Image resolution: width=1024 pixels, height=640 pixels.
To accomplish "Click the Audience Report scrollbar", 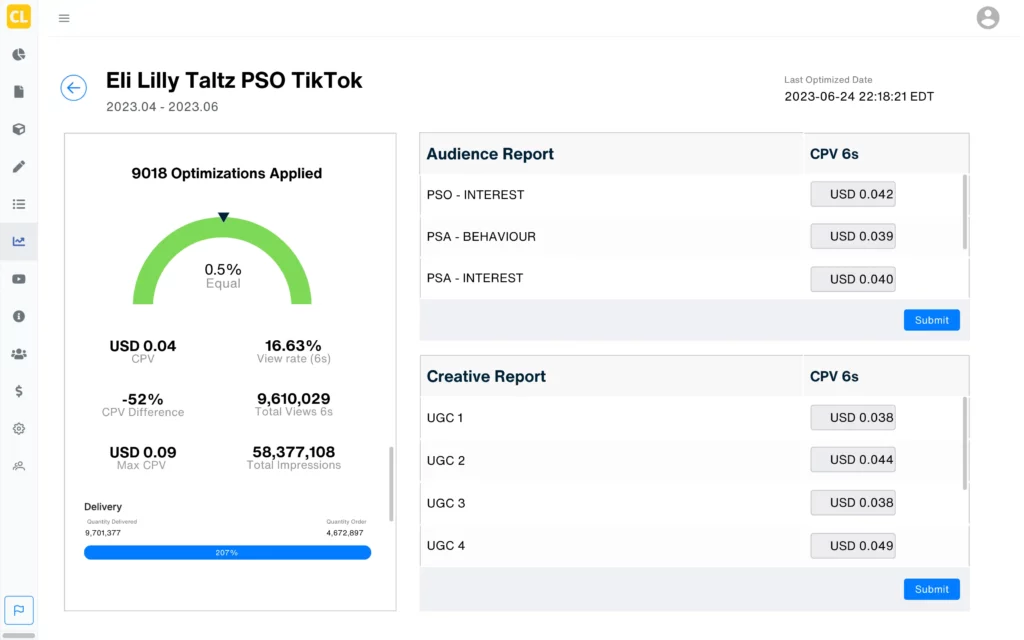I will click(x=965, y=212).
